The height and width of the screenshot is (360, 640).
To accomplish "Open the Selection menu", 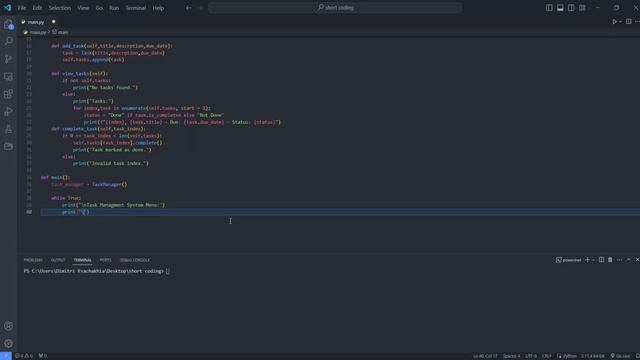I will tap(60, 8).
